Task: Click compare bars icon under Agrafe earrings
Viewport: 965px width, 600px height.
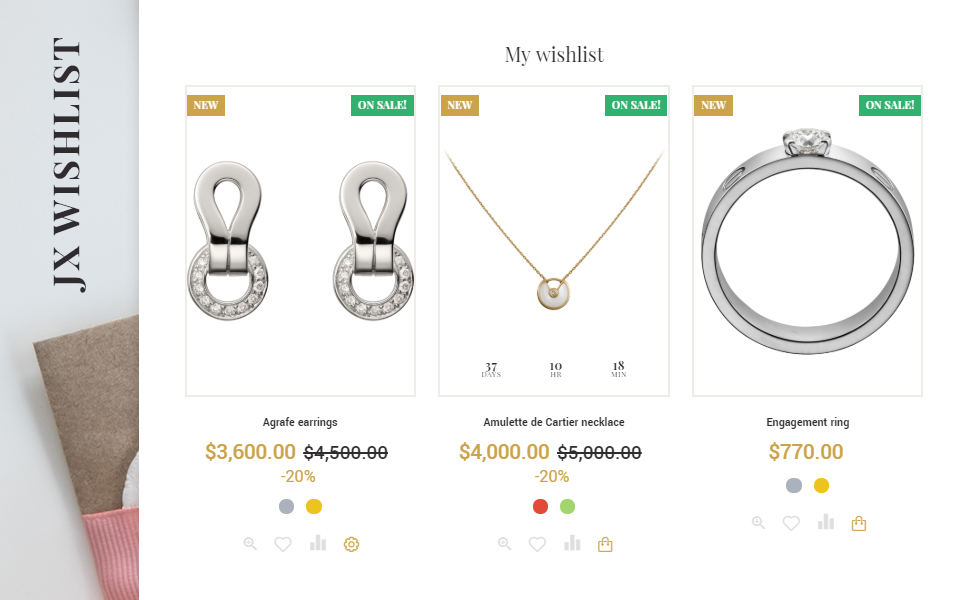Action: tap(318, 543)
